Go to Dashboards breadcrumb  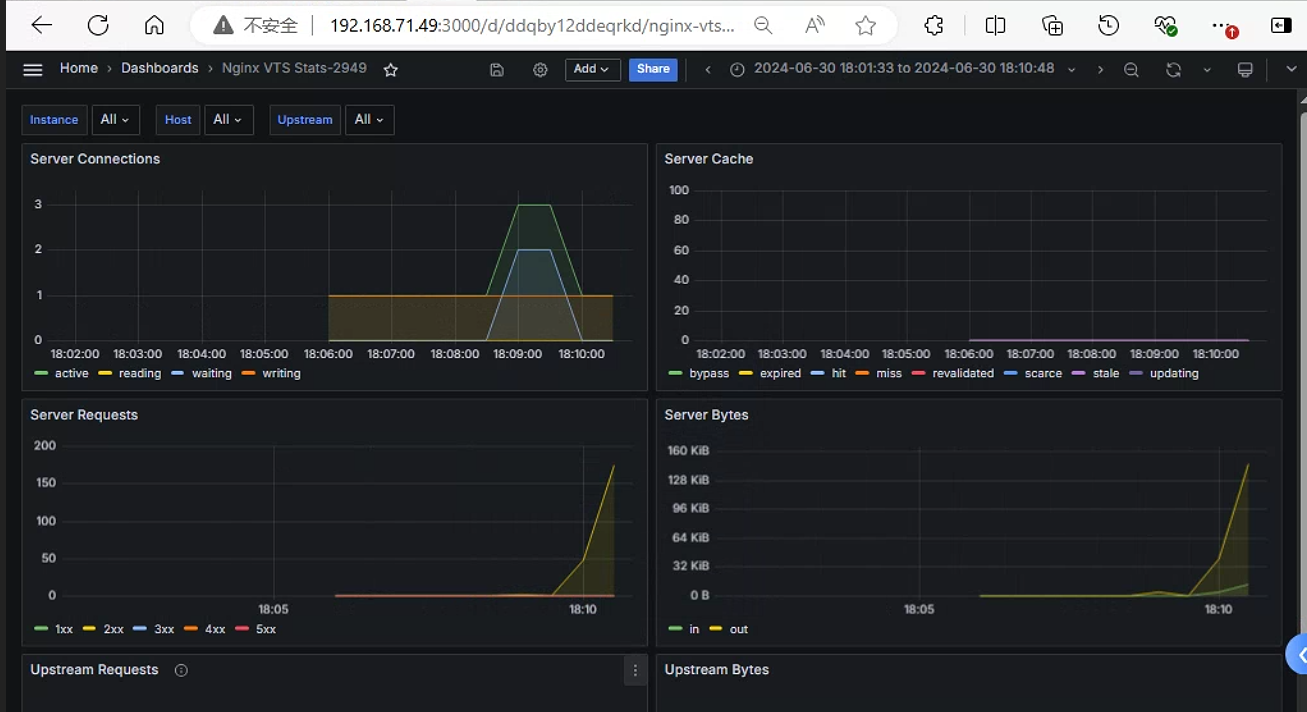click(x=160, y=68)
